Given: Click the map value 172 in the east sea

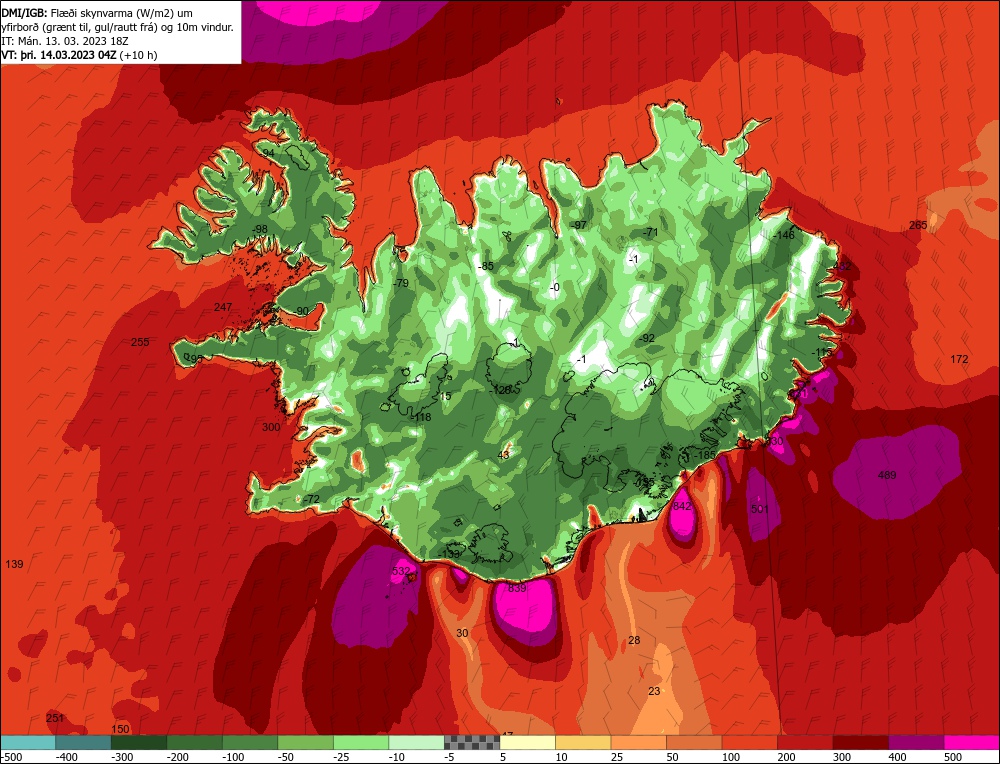Looking at the screenshot, I should (959, 359).
